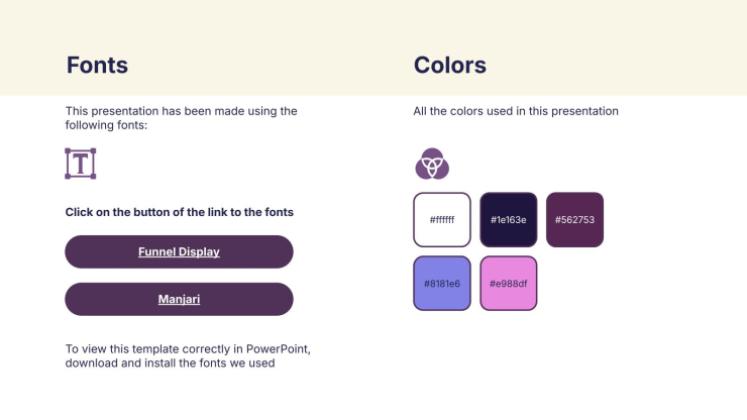The width and height of the screenshot is (747, 420).
Task: Click the Colors heading
Action: pos(450,65)
